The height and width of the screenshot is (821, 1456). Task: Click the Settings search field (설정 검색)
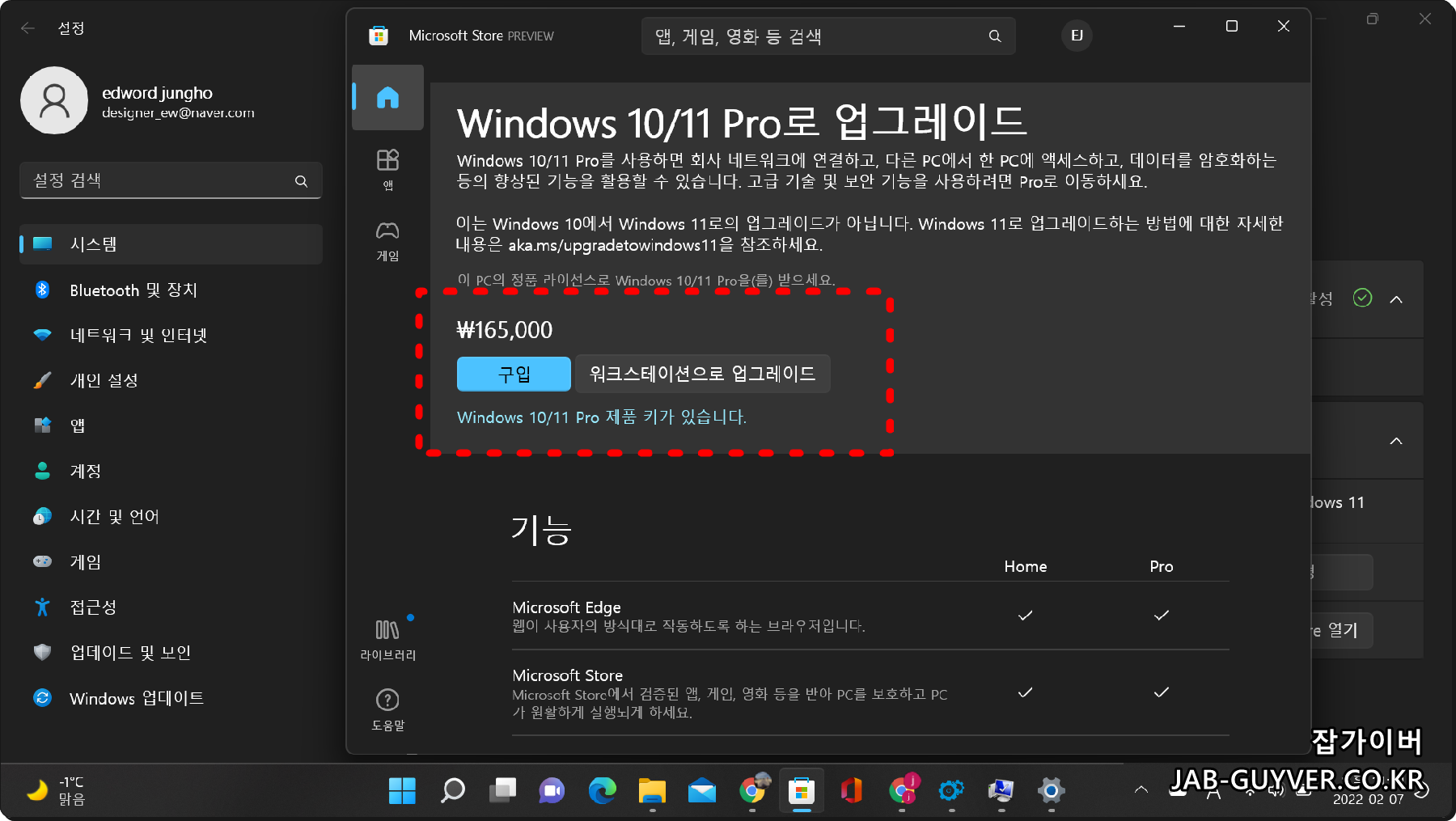coord(171,180)
